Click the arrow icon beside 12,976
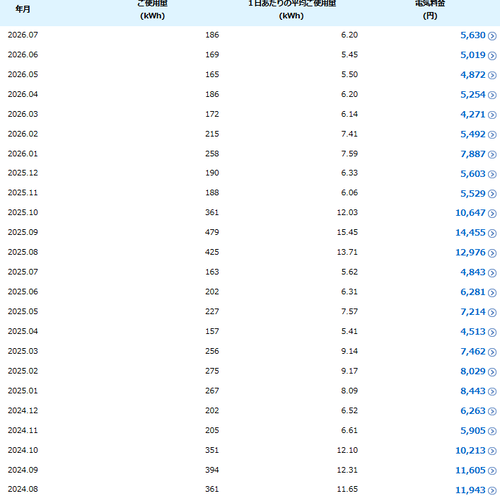 click(492, 253)
